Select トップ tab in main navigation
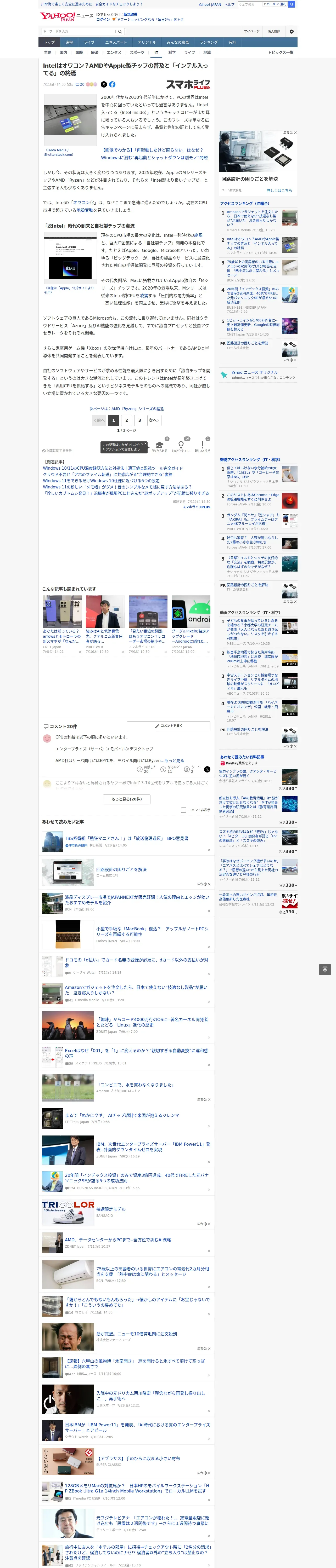336x1568 pixels. tap(49, 42)
